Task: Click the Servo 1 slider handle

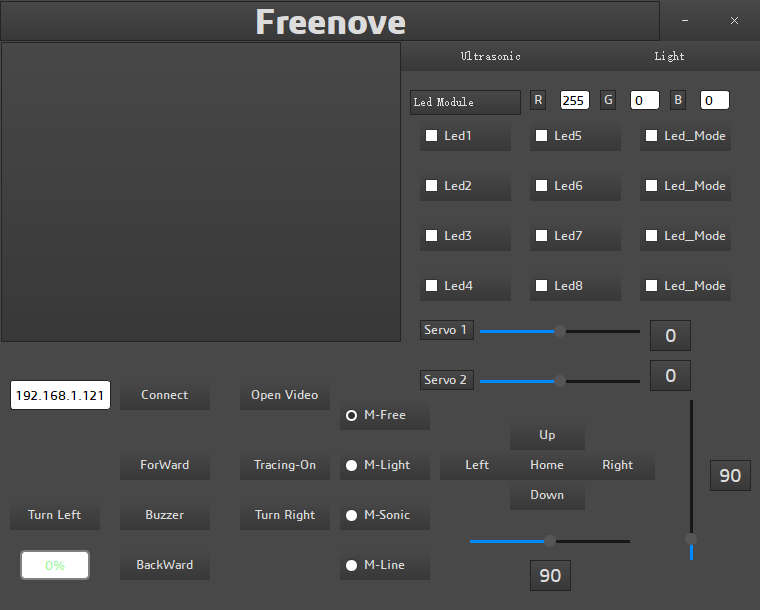Action: [x=560, y=331]
